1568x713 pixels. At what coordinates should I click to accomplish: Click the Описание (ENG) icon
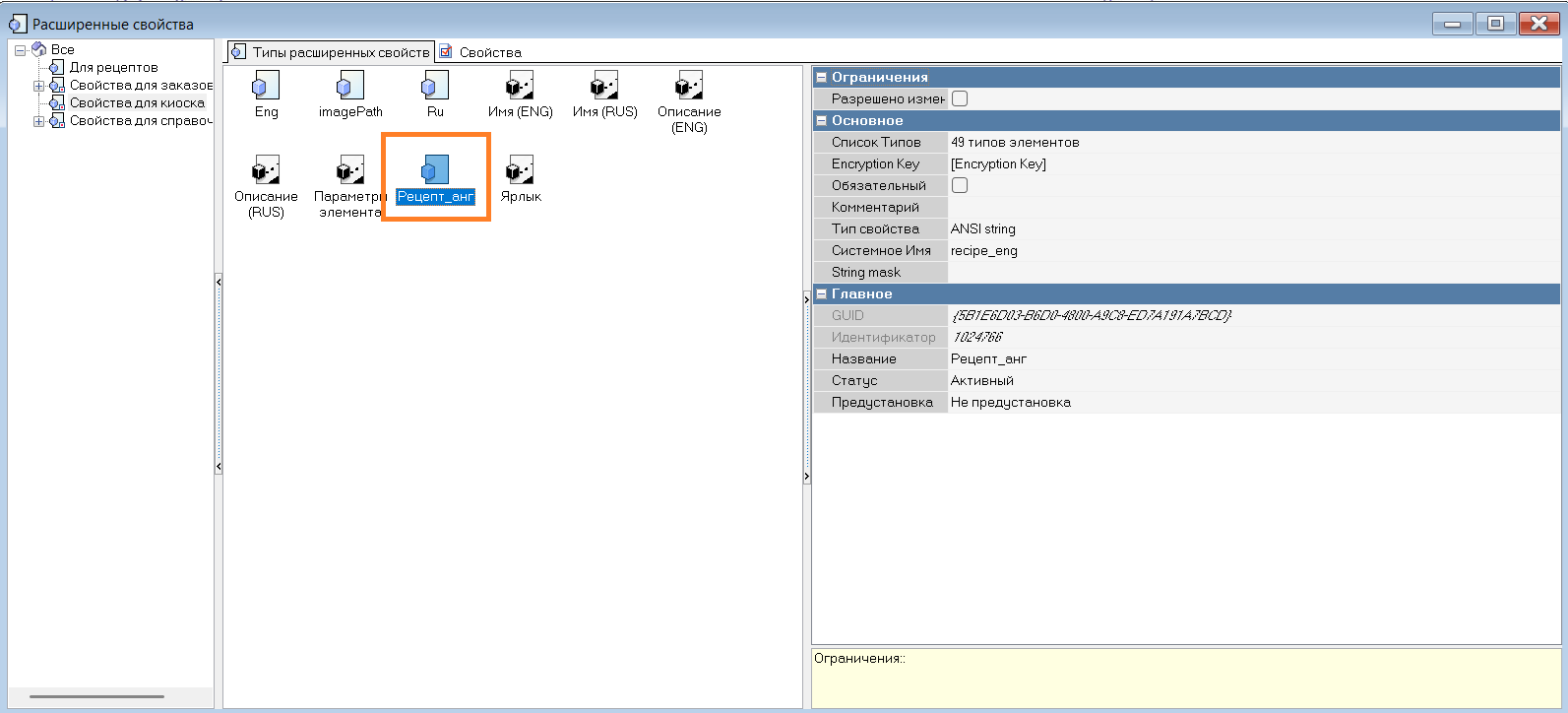(x=689, y=86)
